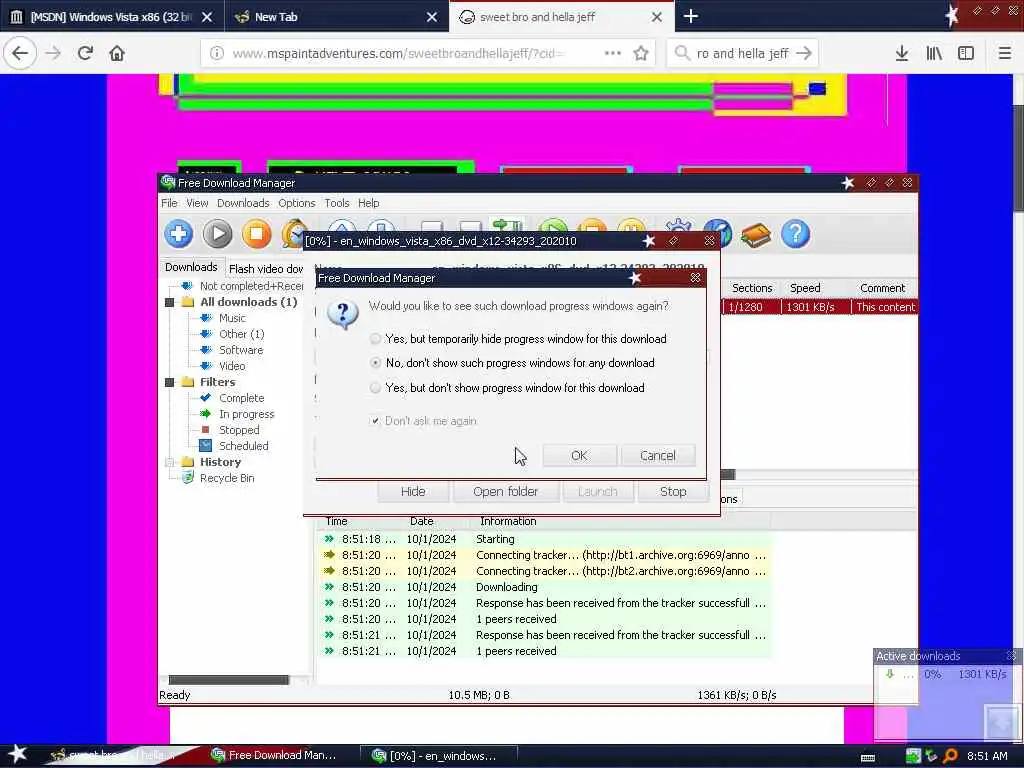Select the Software category
Viewport: 1024px width, 768px height.
click(x=241, y=350)
